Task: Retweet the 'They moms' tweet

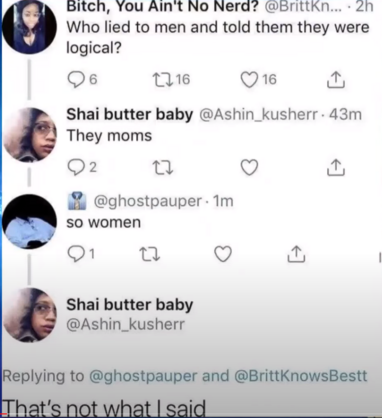Action: [x=163, y=167]
